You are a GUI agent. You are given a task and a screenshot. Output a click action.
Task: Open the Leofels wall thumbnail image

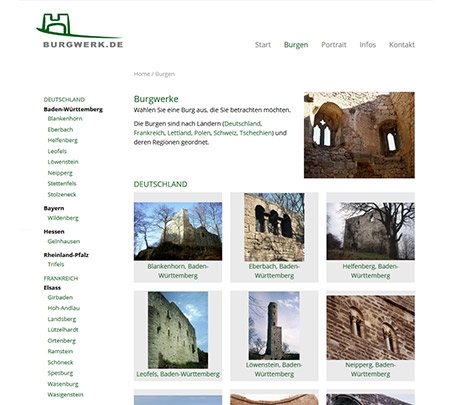point(178,330)
